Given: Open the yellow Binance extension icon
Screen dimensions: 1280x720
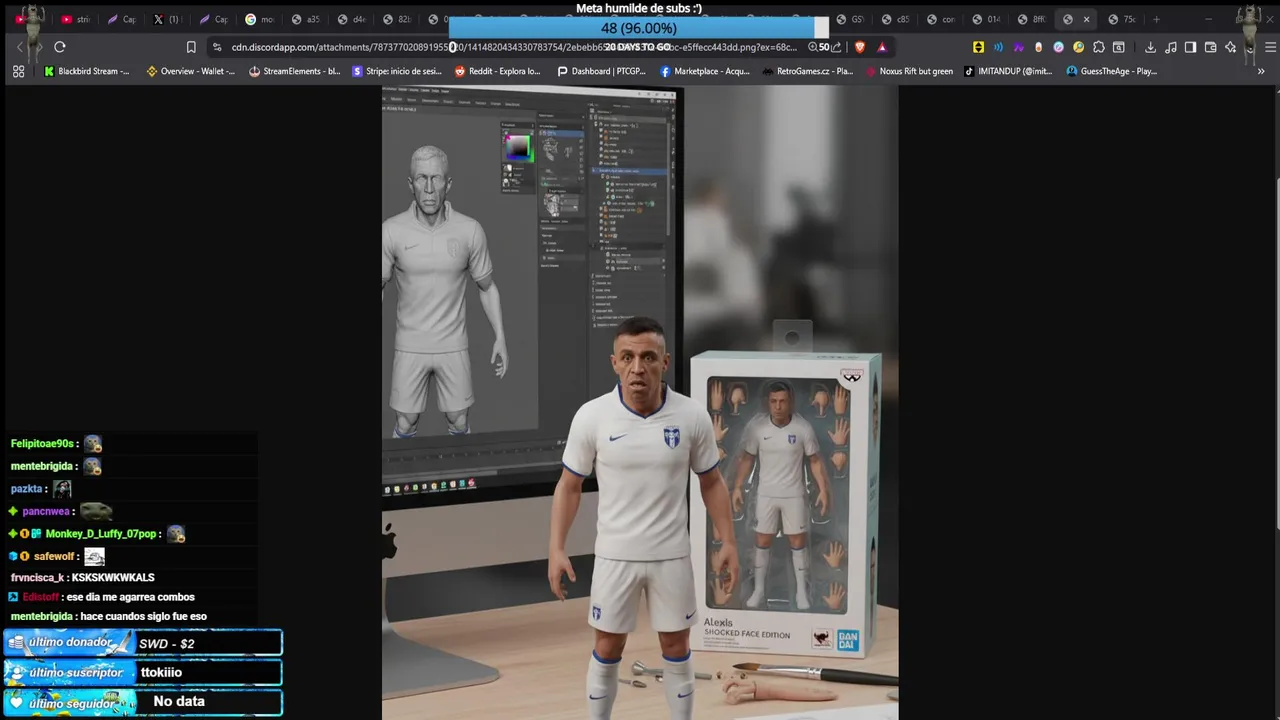Looking at the screenshot, I should tap(978, 47).
